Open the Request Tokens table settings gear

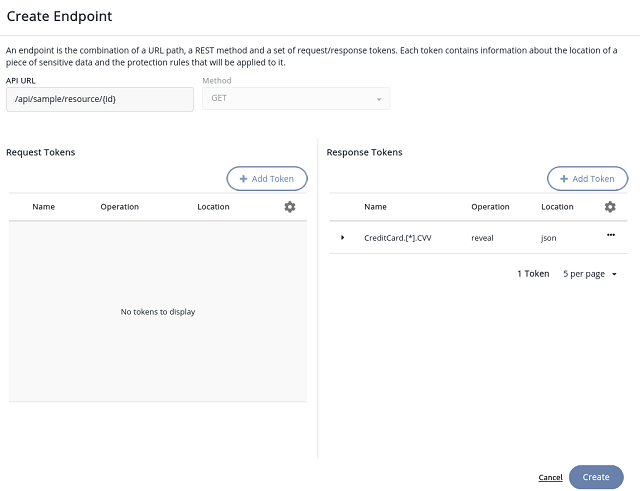[x=290, y=207]
